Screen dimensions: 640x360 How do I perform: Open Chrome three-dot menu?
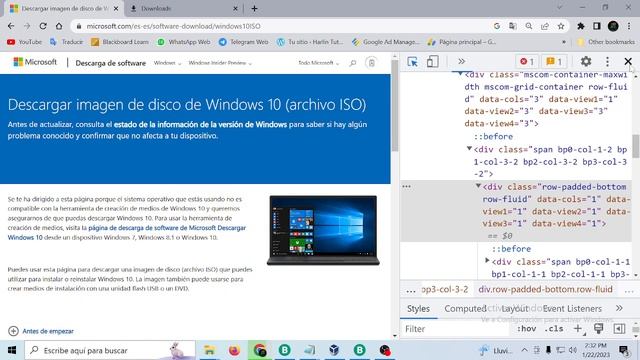629,26
